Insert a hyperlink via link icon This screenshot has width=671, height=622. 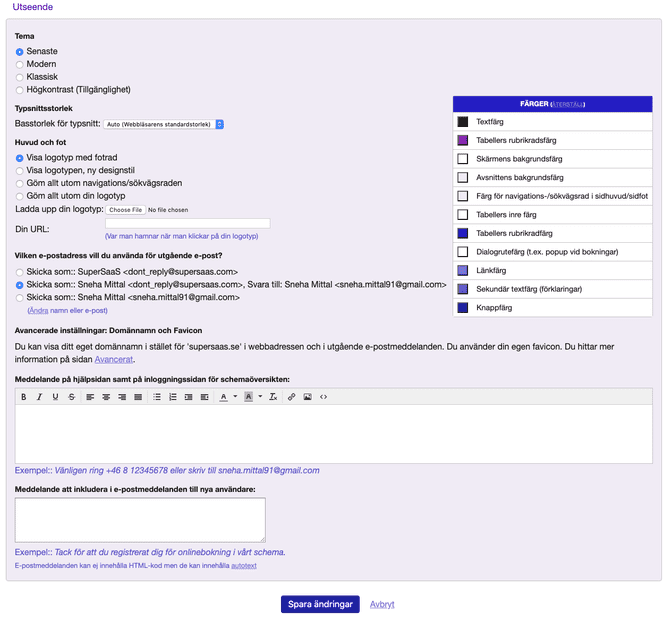pyautogui.click(x=291, y=397)
